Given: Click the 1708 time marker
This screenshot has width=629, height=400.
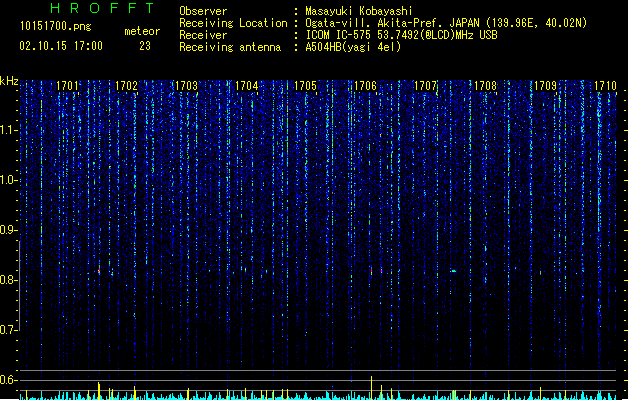Looking at the screenshot, I should coord(485,86).
